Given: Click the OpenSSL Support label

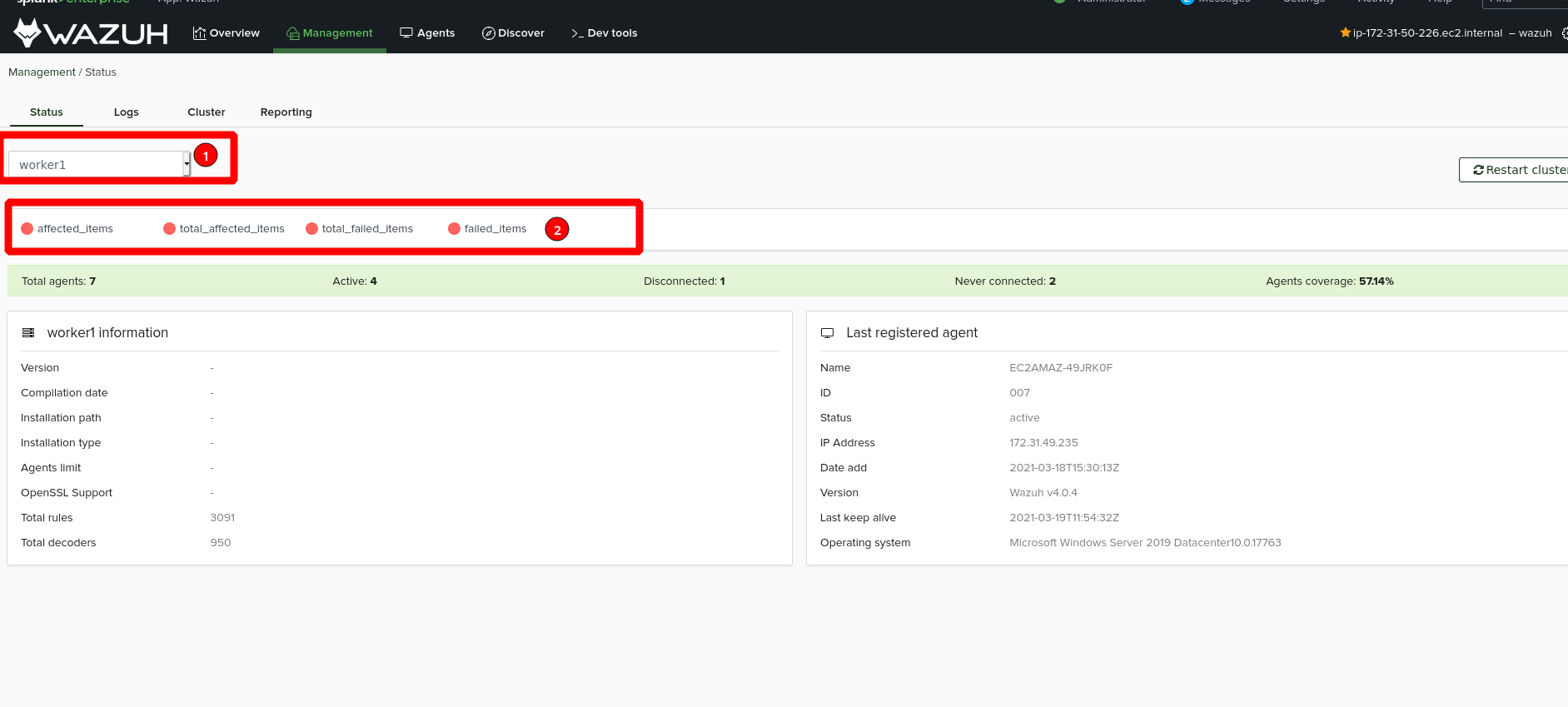Looking at the screenshot, I should coord(67,493).
